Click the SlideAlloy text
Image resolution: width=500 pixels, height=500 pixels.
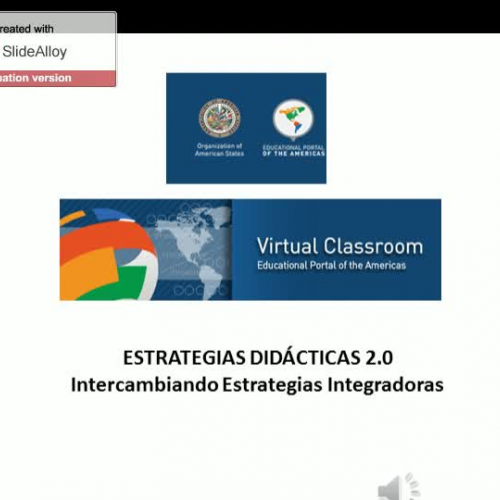coord(35,52)
